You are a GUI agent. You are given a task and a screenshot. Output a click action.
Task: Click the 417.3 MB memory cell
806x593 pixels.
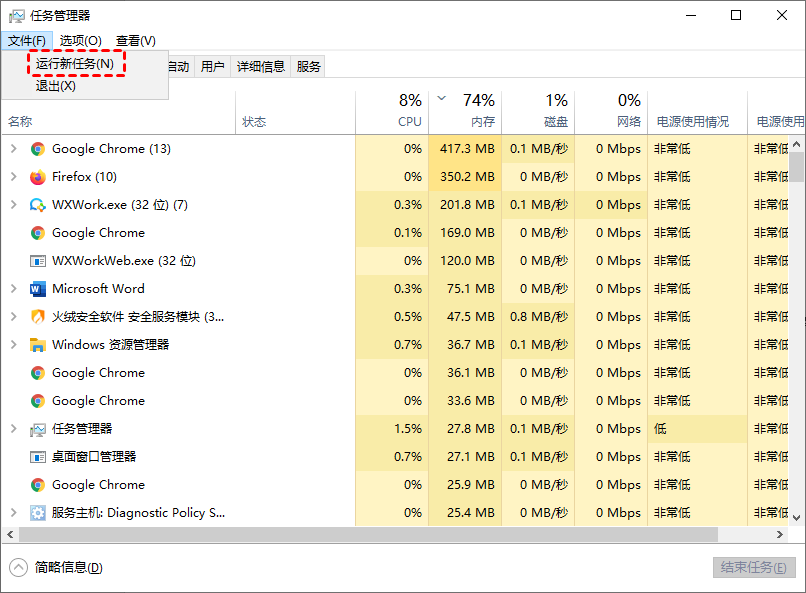(465, 149)
